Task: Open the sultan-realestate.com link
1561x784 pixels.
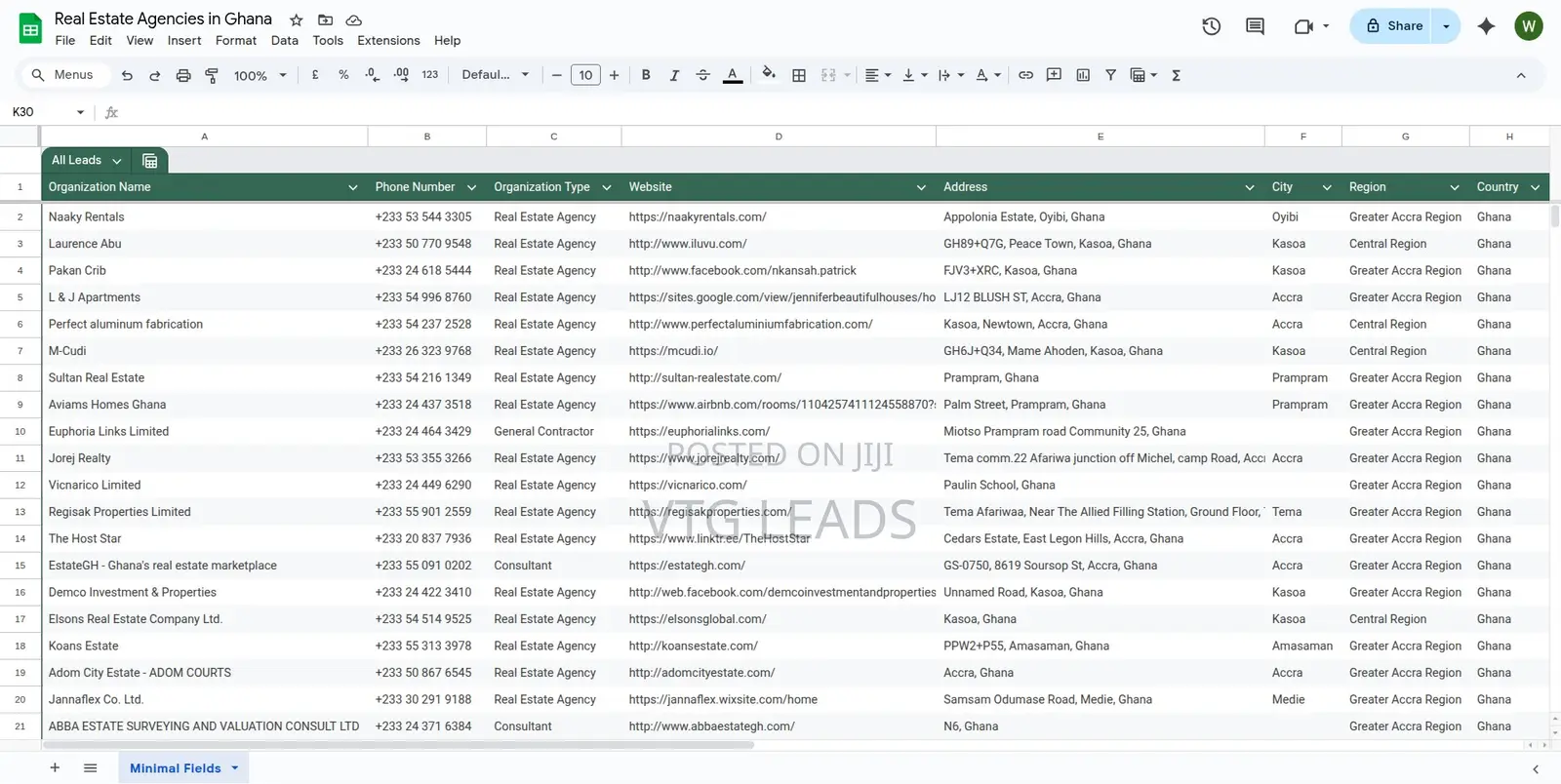Action: (705, 378)
